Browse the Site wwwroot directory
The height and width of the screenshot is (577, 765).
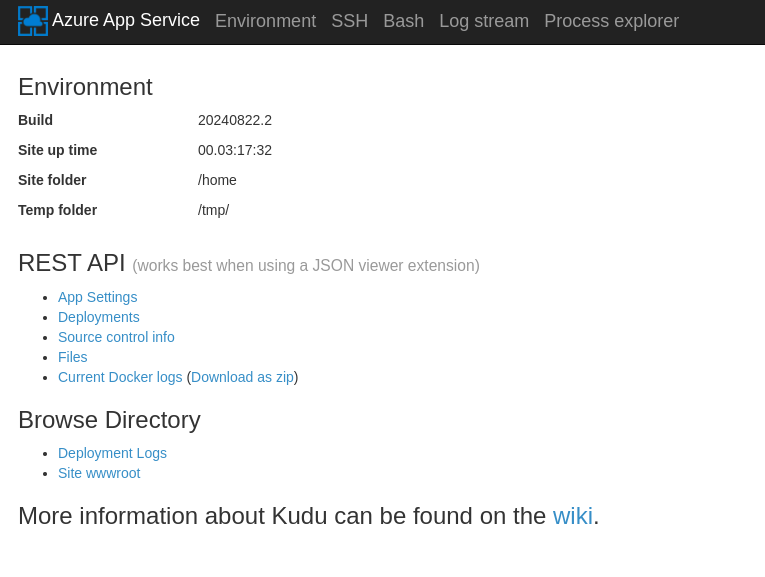[99, 473]
